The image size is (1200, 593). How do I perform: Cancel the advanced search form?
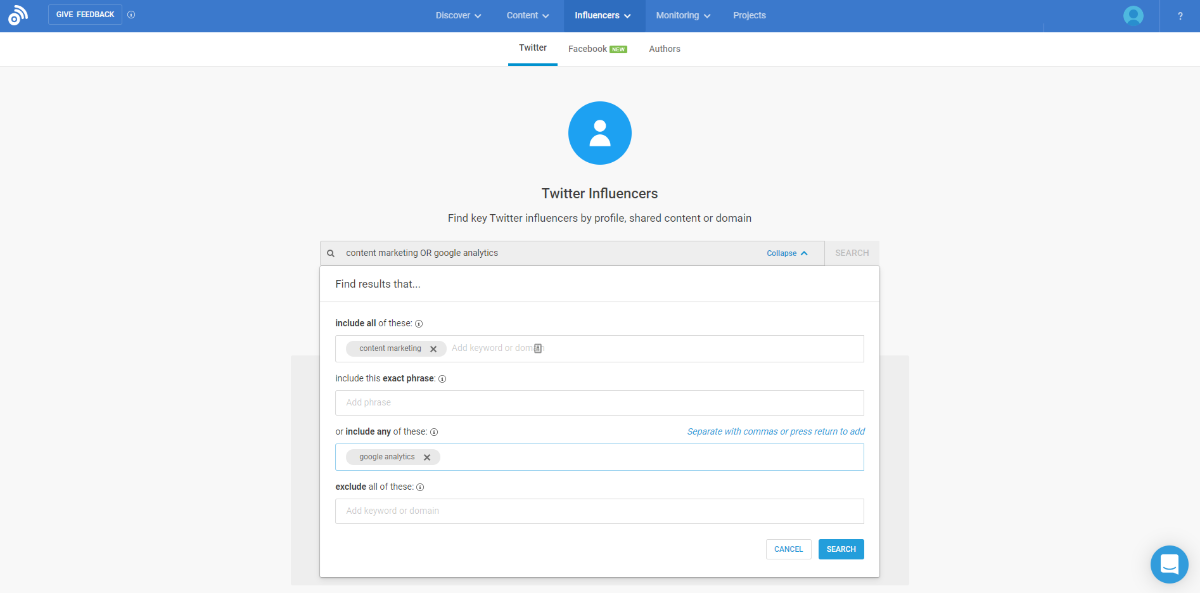pyautogui.click(x=788, y=548)
